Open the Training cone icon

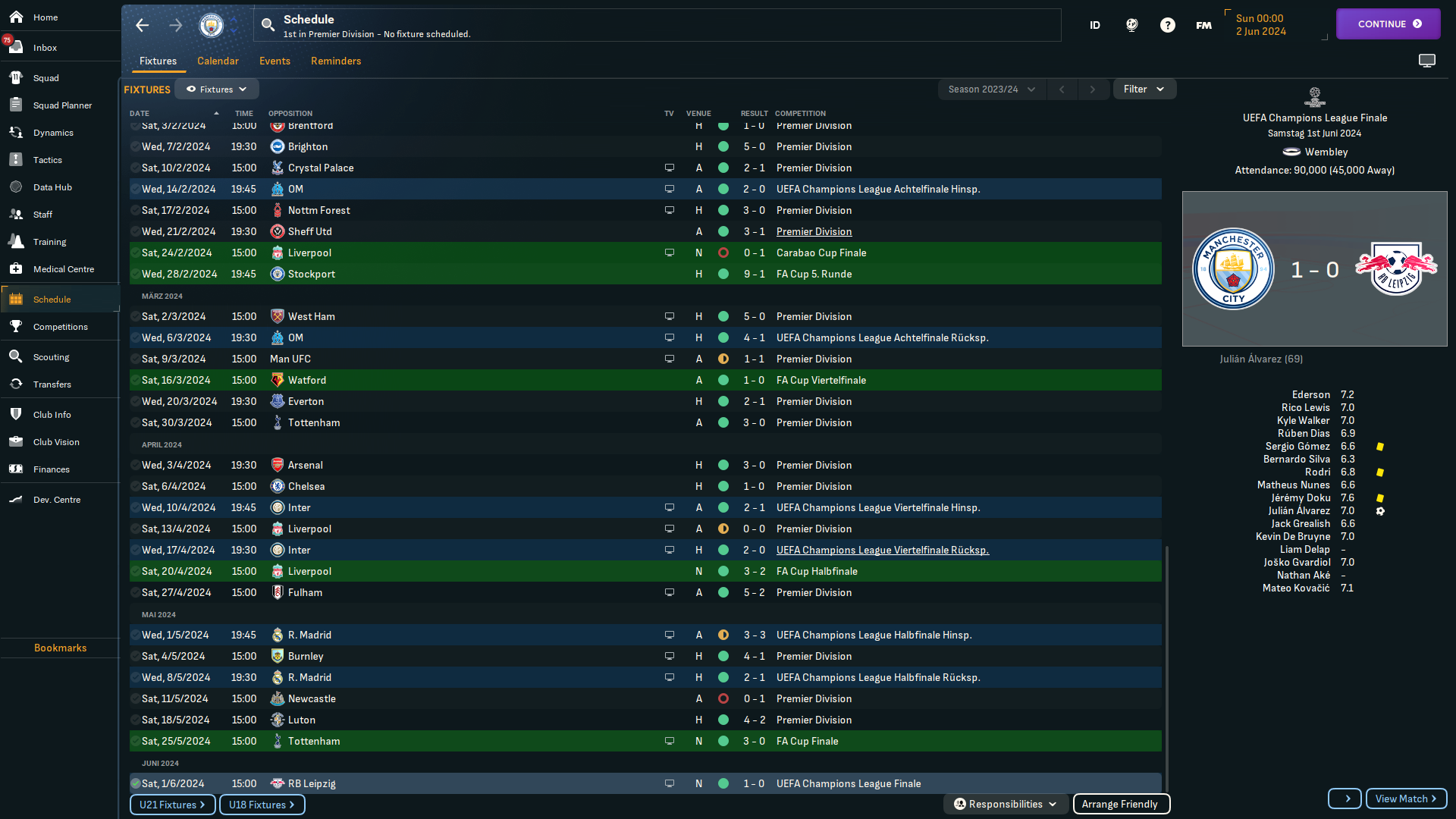tap(16, 241)
